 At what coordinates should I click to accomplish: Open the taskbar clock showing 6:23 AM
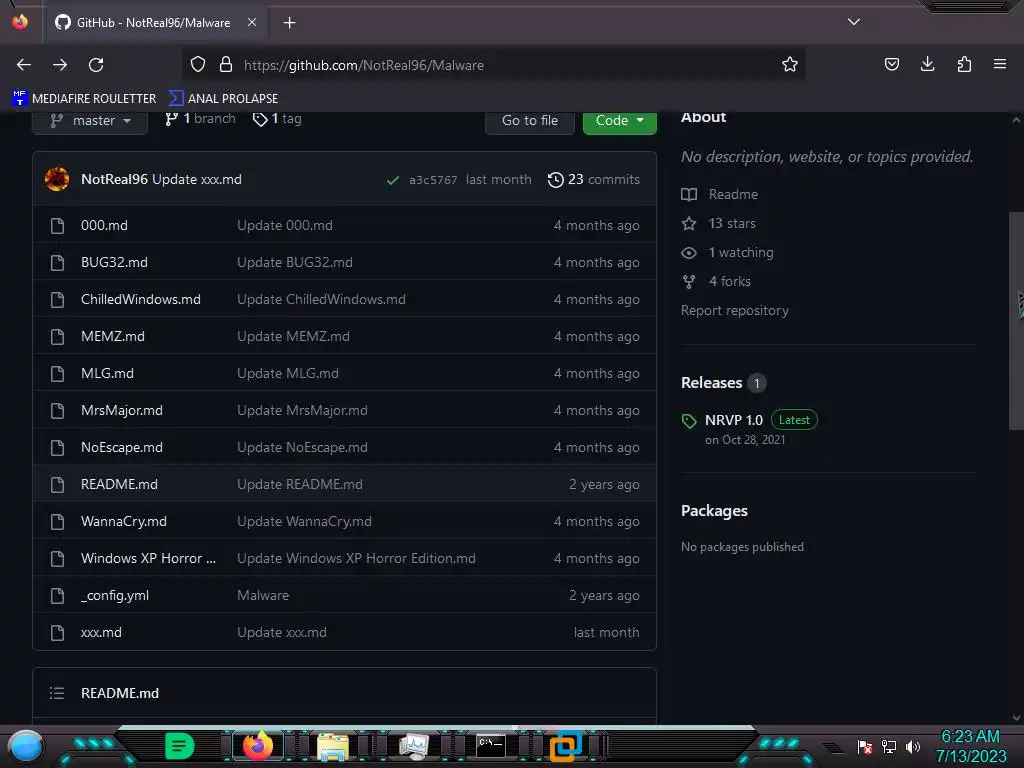point(970,746)
